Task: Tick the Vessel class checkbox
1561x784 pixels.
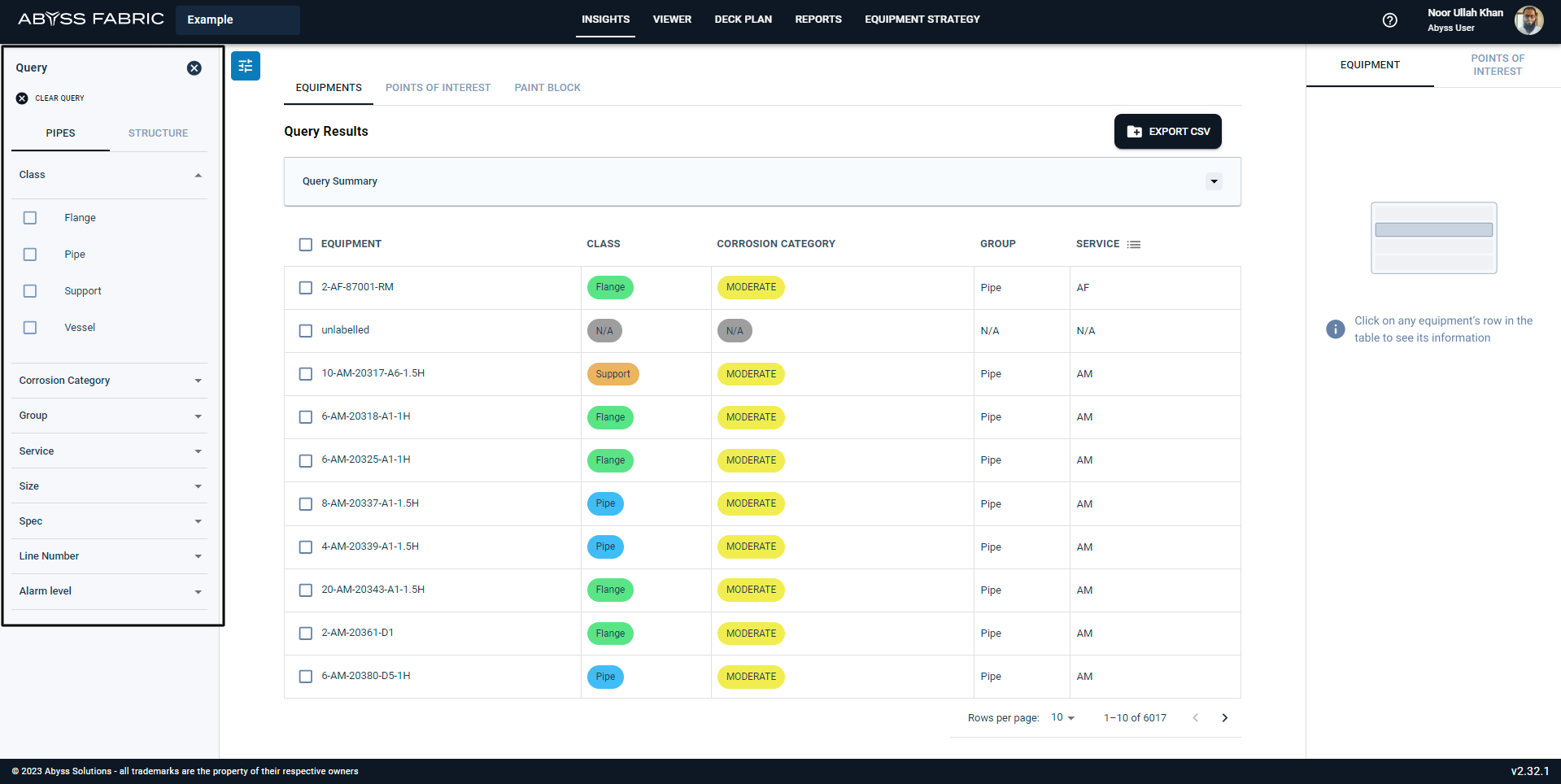Action: click(30, 328)
